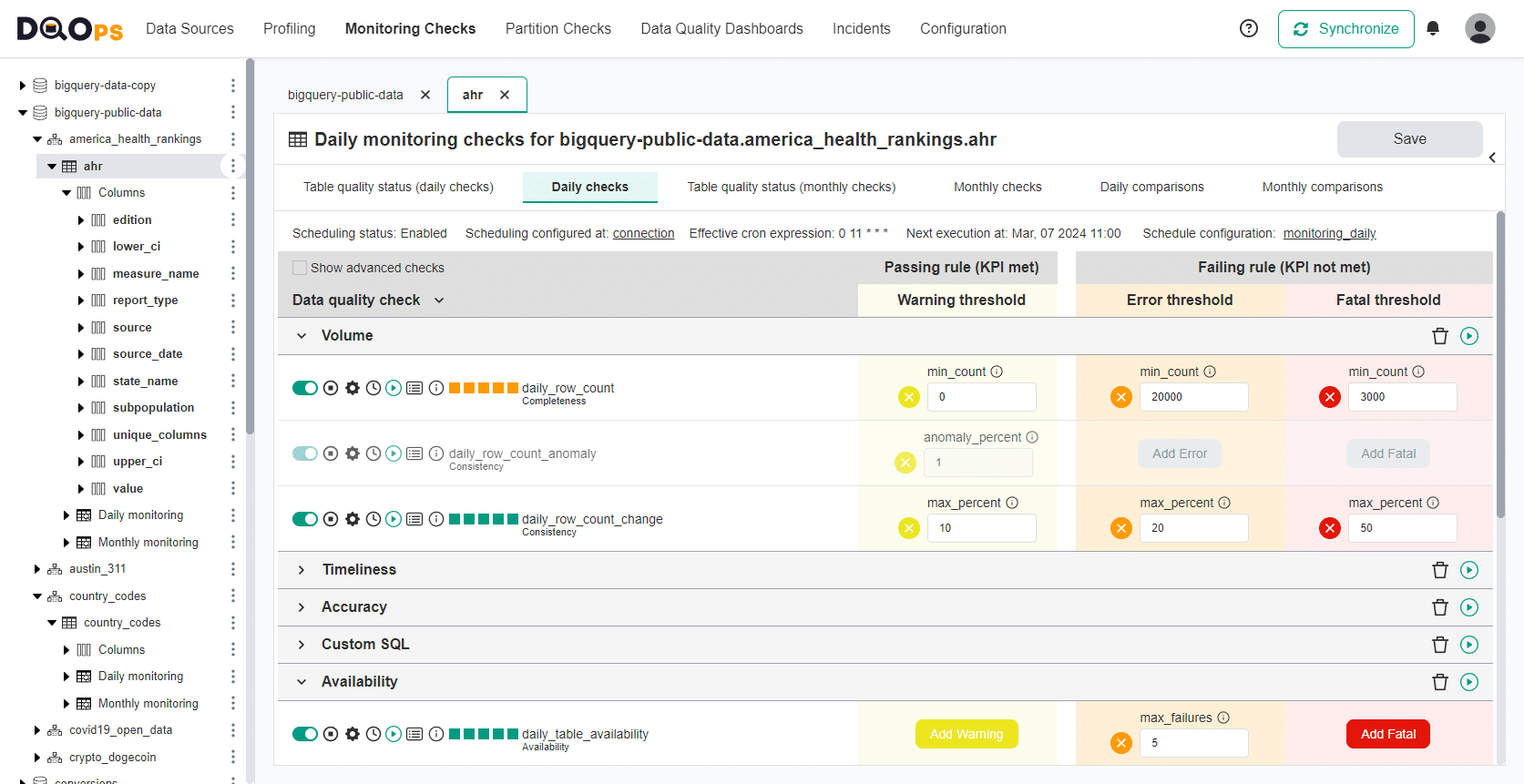The width and height of the screenshot is (1524, 784).
Task: Run the daily_table_availability check
Action: 394,734
